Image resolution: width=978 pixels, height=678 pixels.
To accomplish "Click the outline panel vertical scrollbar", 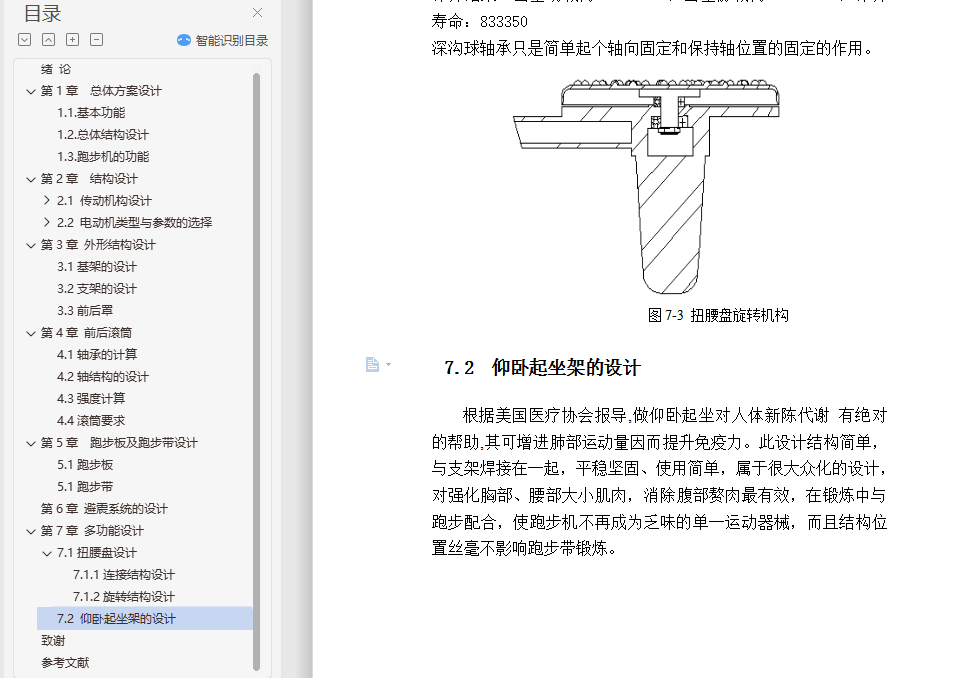I will pos(256,372).
